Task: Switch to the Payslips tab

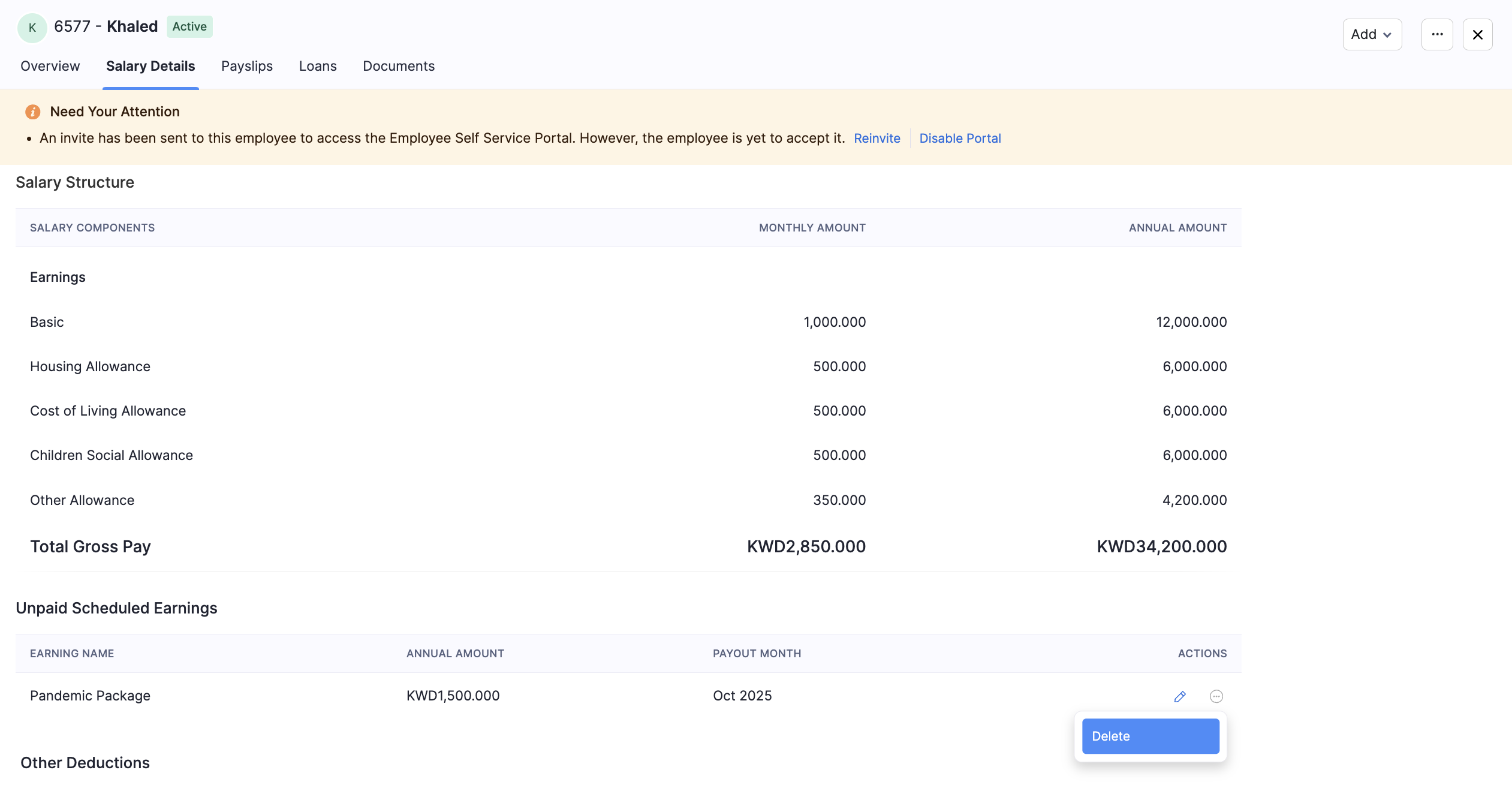Action: (246, 66)
